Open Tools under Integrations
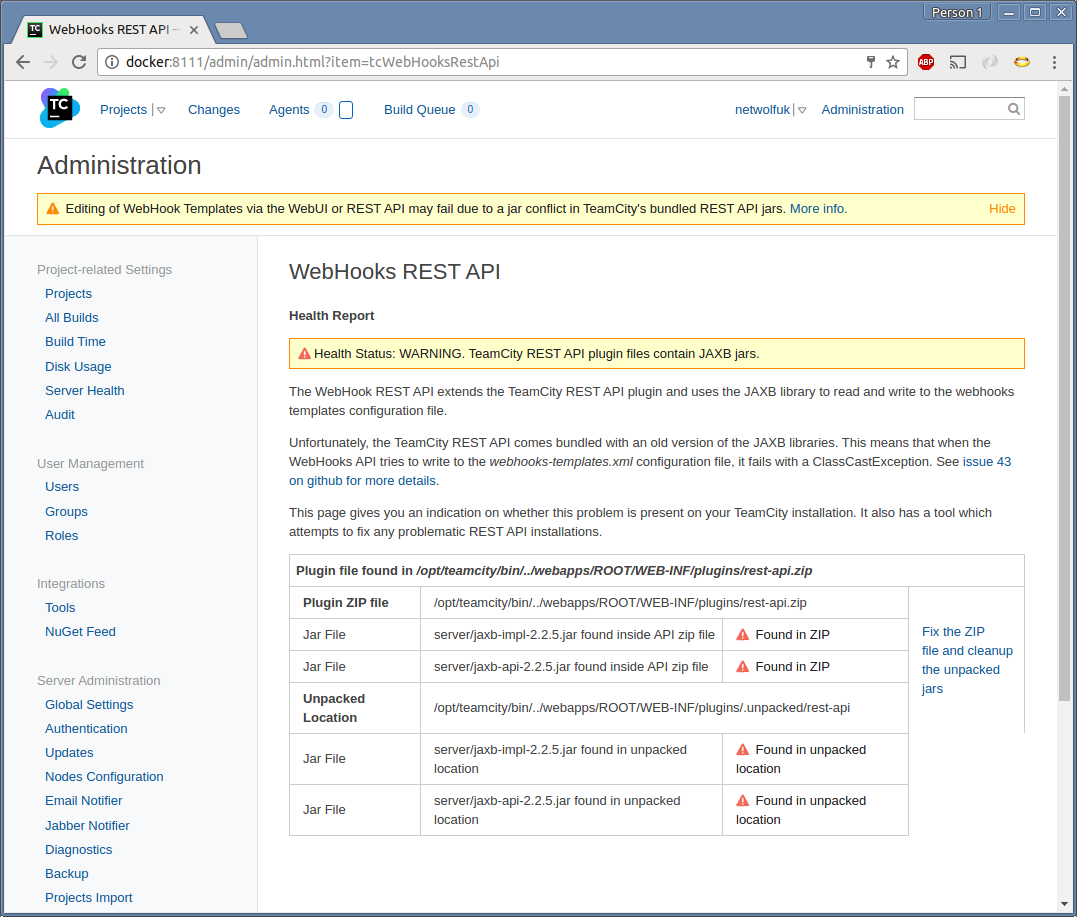 pyautogui.click(x=60, y=608)
